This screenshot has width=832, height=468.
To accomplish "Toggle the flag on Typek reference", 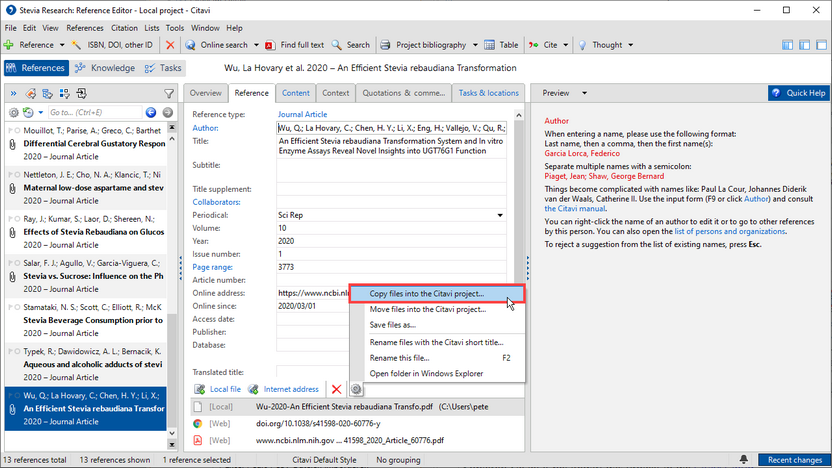I will (11, 351).
